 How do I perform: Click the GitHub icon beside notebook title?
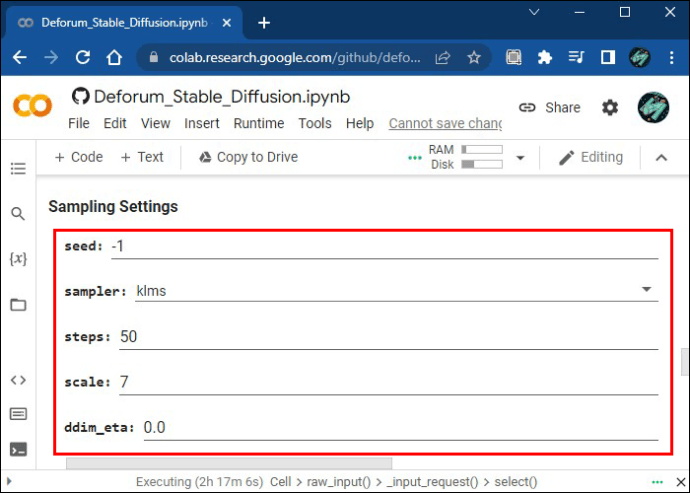click(81, 96)
